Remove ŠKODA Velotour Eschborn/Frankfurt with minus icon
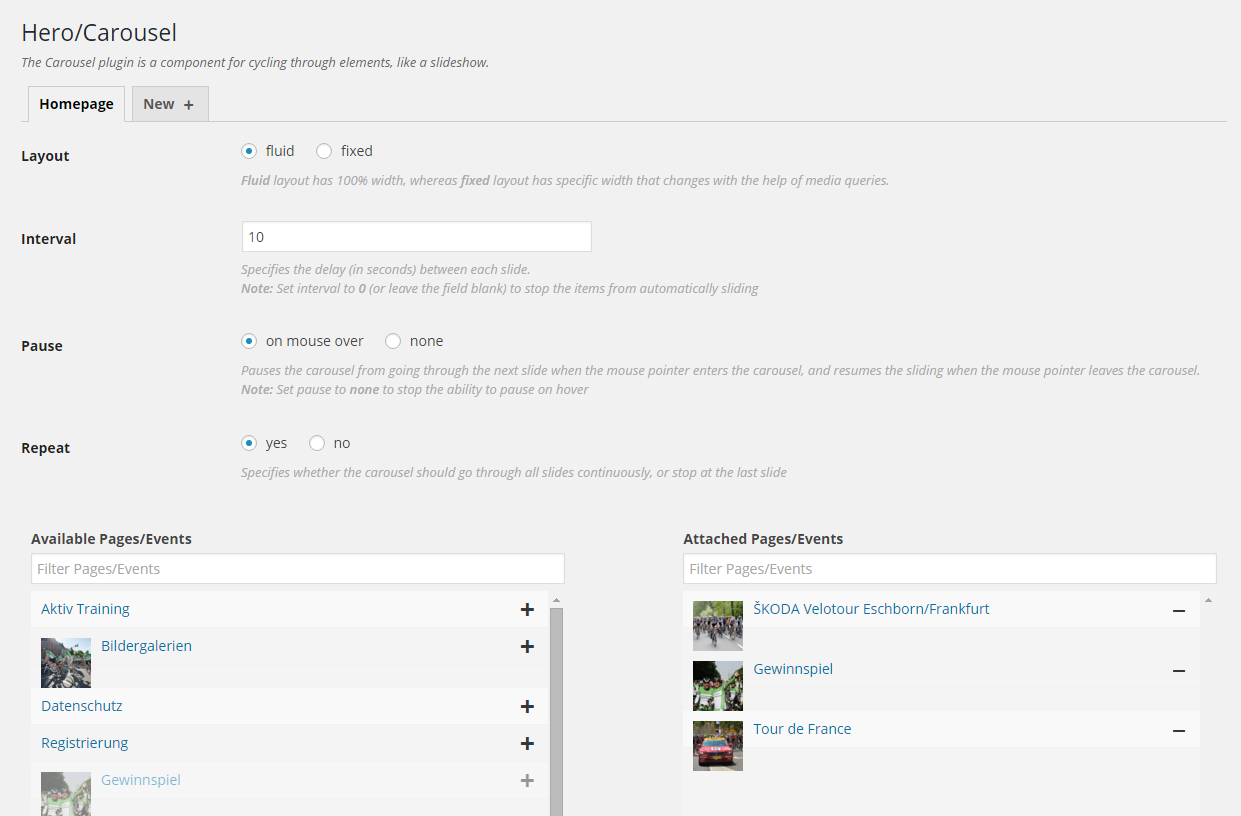 coord(1179,611)
